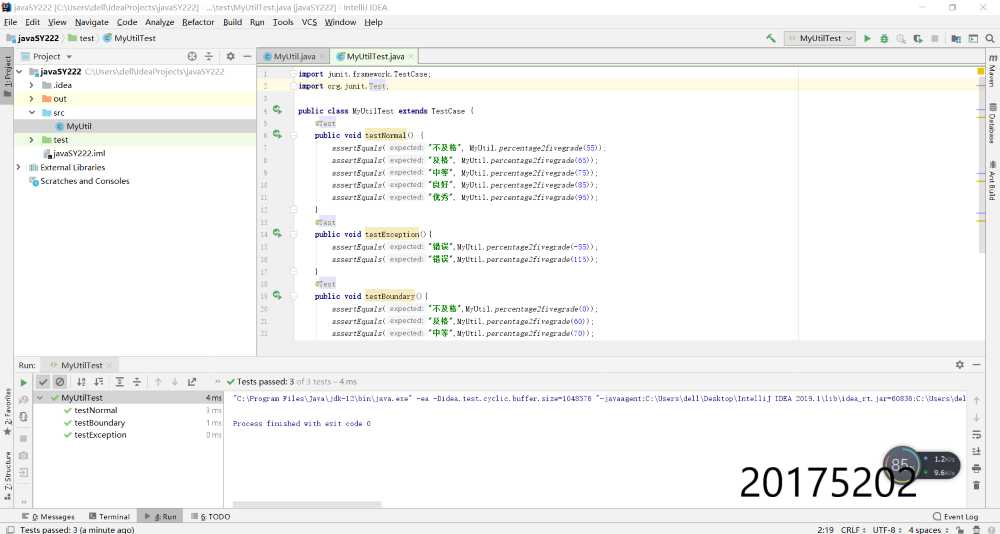This screenshot has width=1000, height=534.
Task: Open Project panel settings gear
Action: pyautogui.click(x=230, y=56)
